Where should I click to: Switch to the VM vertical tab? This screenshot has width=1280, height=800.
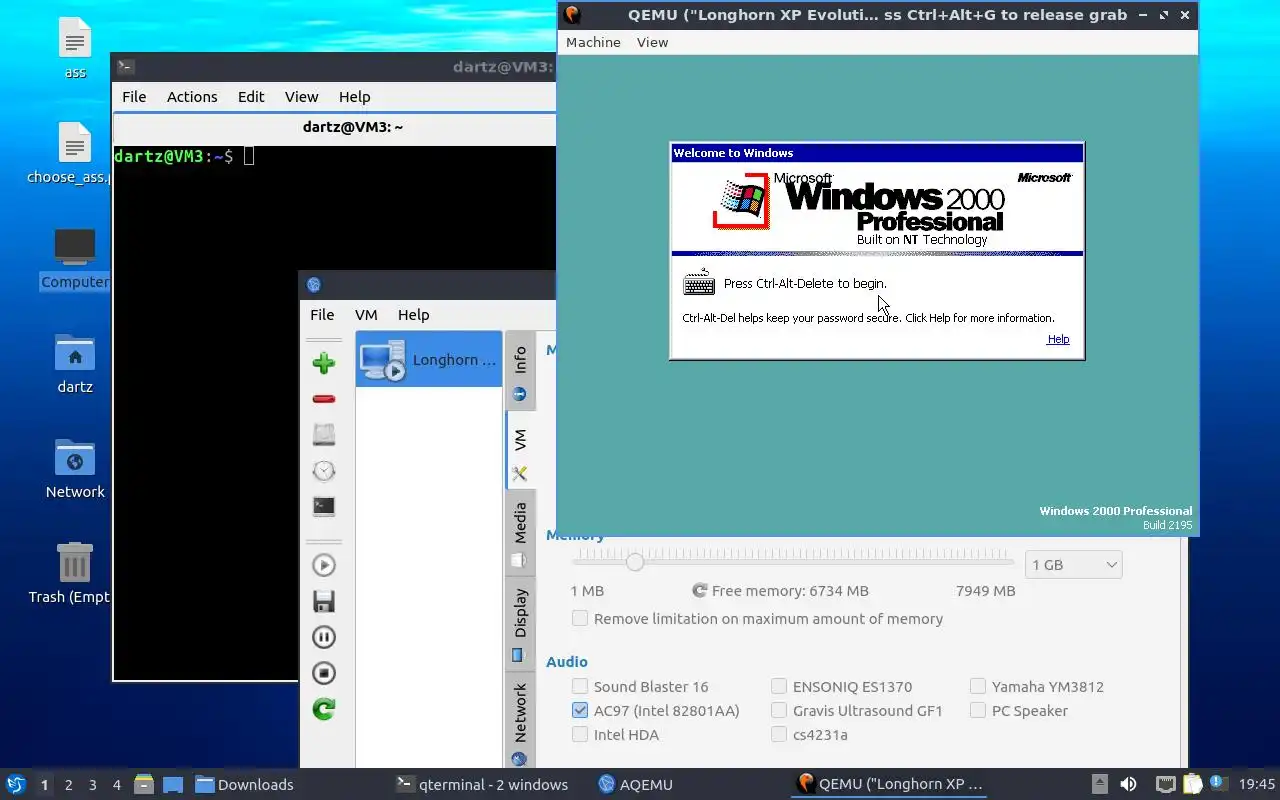pyautogui.click(x=520, y=450)
